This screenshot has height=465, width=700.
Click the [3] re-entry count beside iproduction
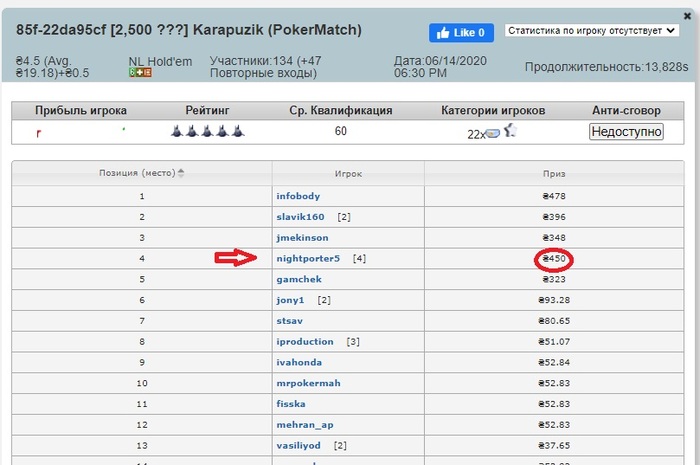(353, 341)
